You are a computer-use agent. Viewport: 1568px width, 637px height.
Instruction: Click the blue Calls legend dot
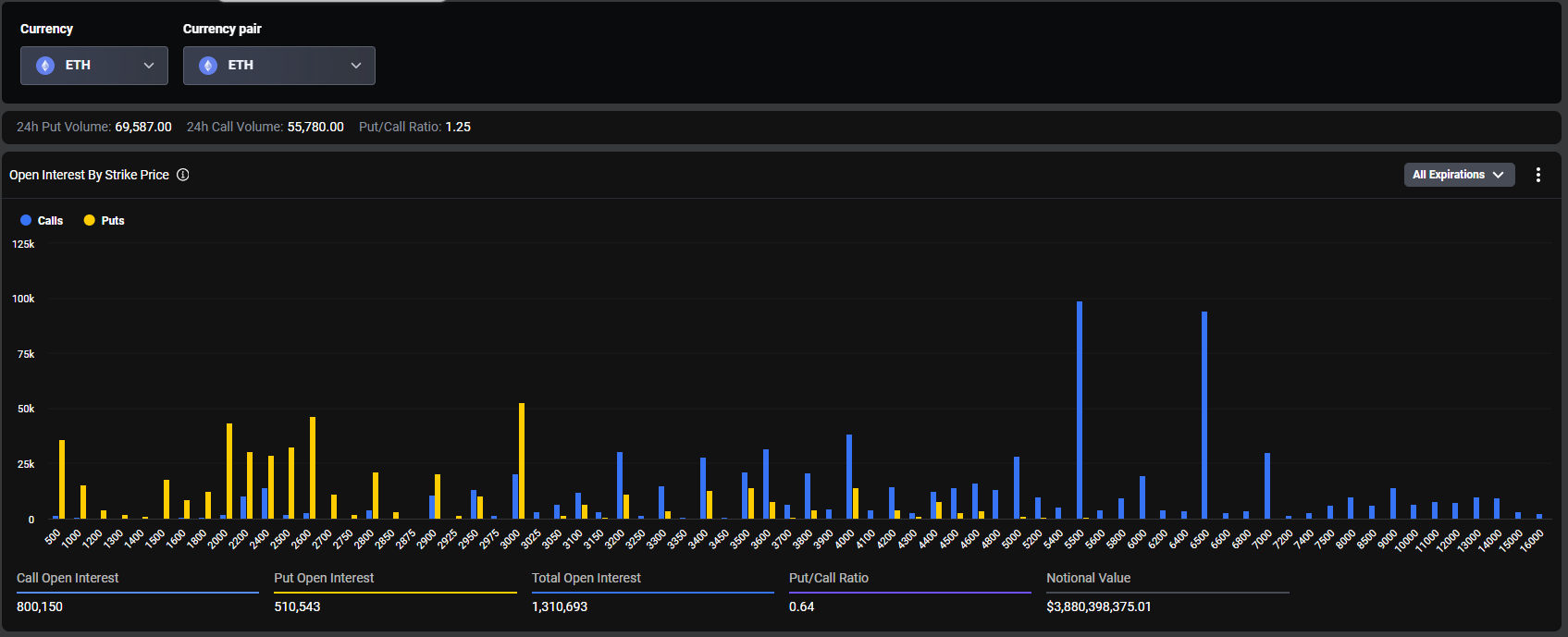pos(26,220)
